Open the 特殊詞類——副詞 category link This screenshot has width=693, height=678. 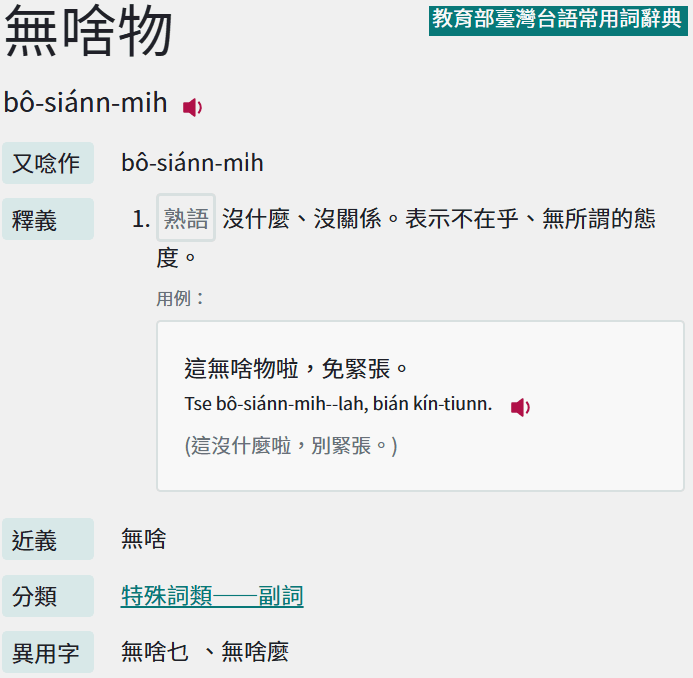pyautogui.click(x=212, y=597)
